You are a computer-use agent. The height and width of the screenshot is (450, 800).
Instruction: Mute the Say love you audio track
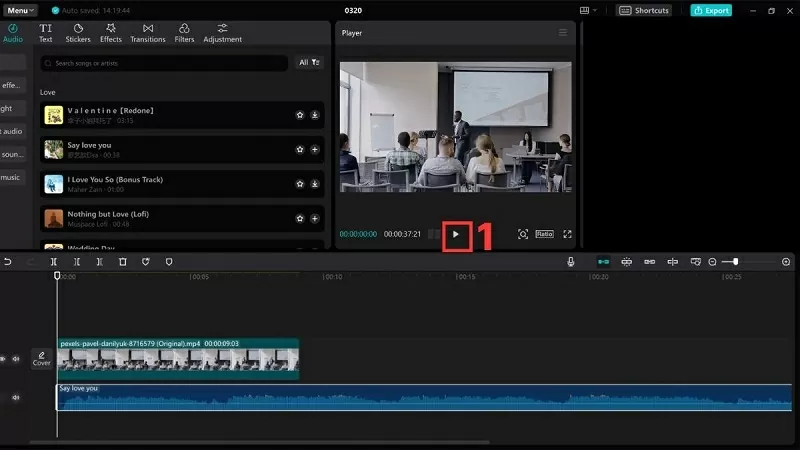[16, 397]
